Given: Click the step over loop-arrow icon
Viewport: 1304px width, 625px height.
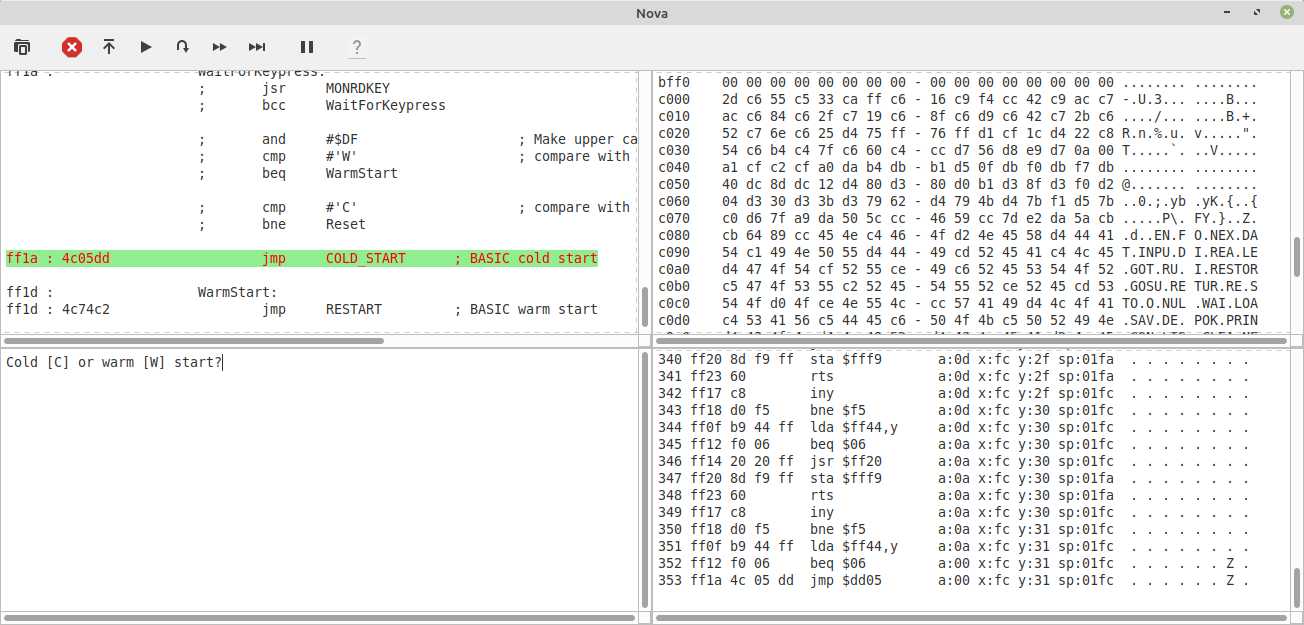Looking at the screenshot, I should coord(182,47).
